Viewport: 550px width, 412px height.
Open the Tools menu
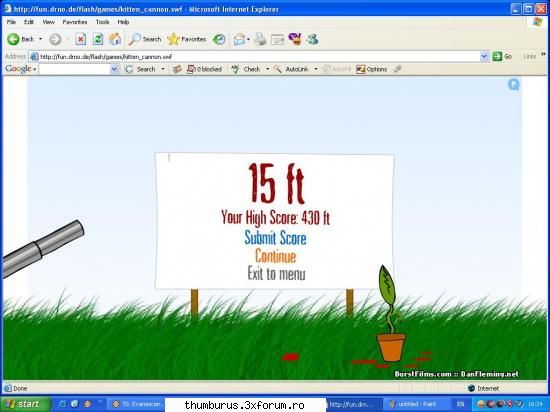point(102,22)
